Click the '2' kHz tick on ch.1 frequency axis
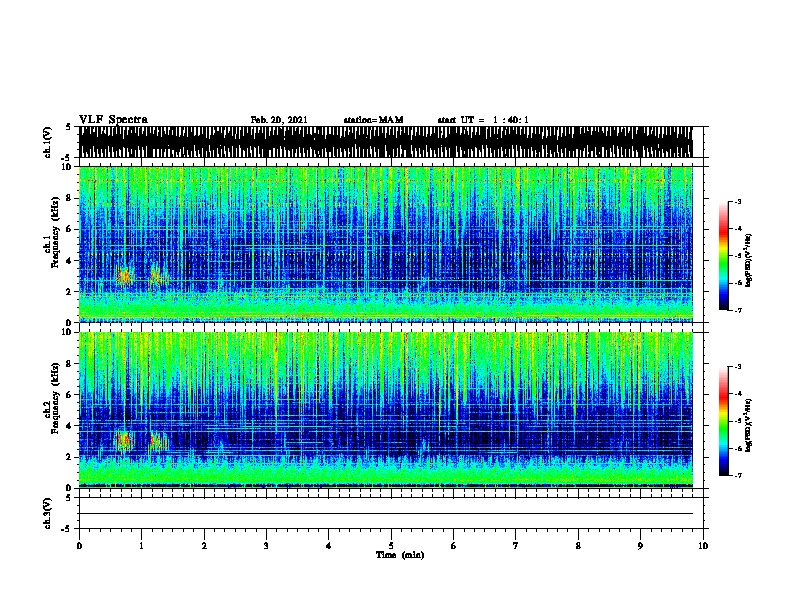 (69, 292)
